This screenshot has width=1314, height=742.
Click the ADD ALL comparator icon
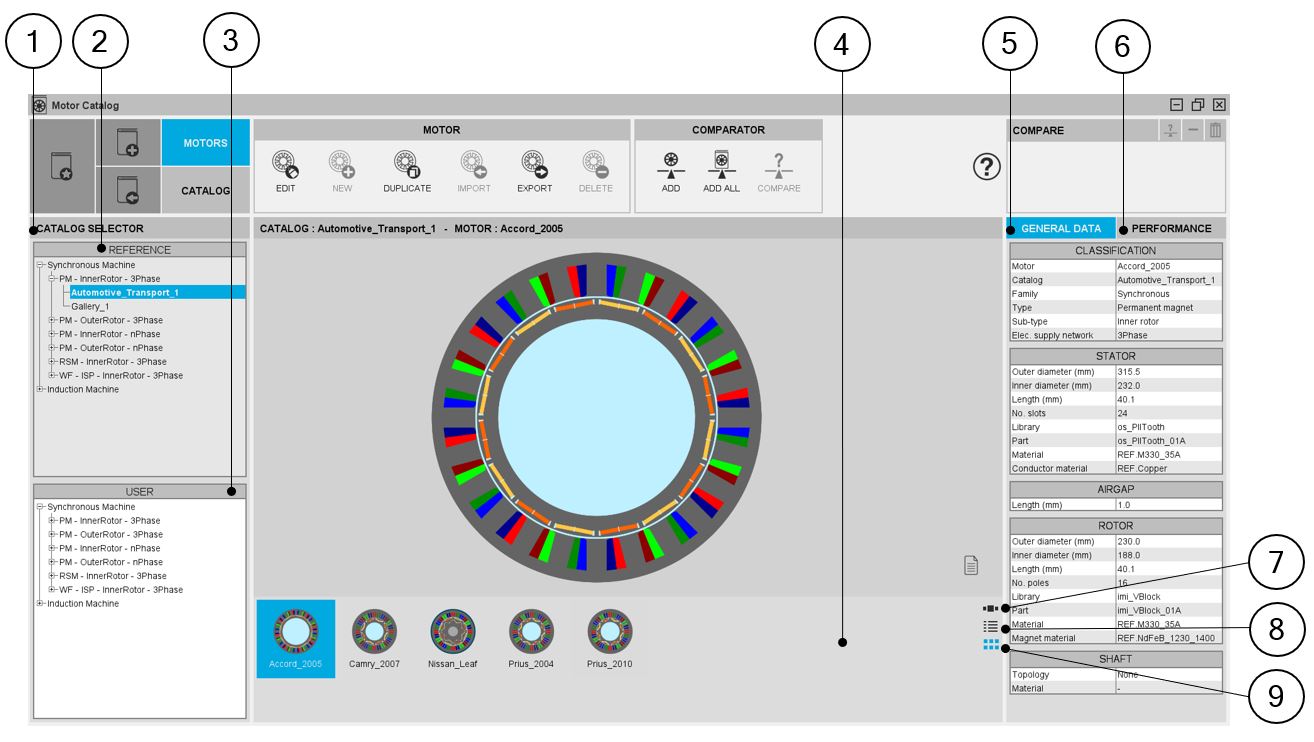pos(721,165)
